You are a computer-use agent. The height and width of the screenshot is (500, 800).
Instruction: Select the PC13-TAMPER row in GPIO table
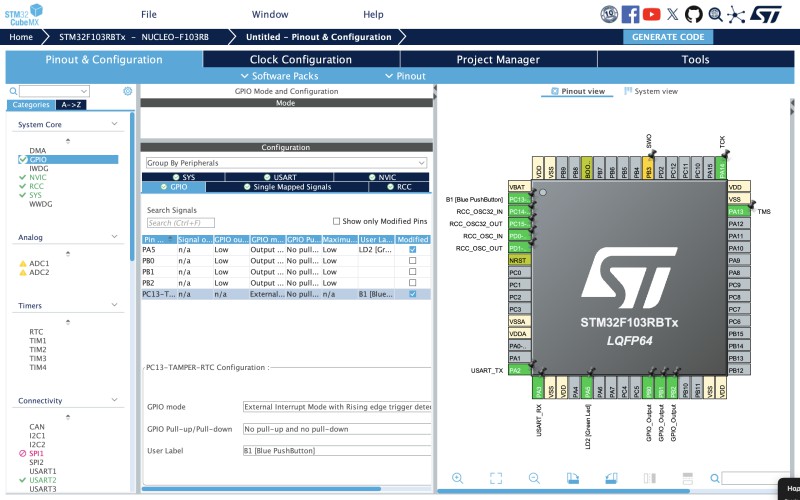[x=286, y=294]
